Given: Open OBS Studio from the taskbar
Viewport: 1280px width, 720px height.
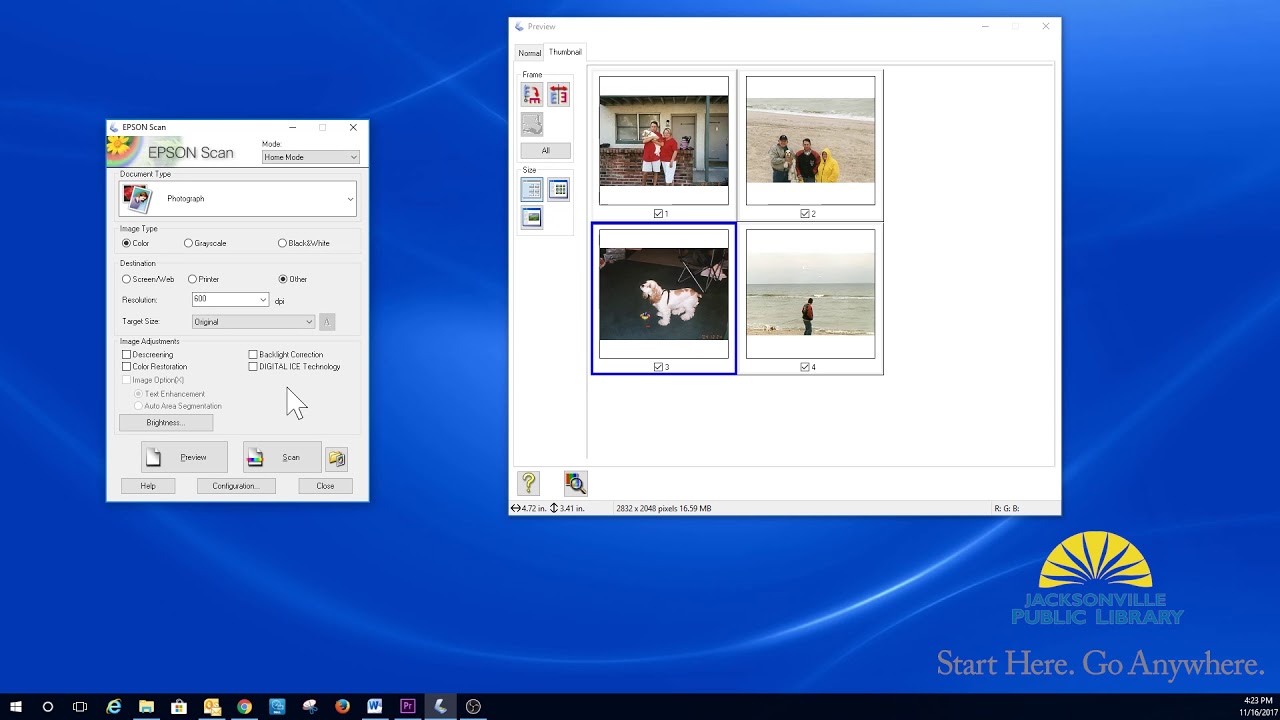Looking at the screenshot, I should pyautogui.click(x=473, y=707).
